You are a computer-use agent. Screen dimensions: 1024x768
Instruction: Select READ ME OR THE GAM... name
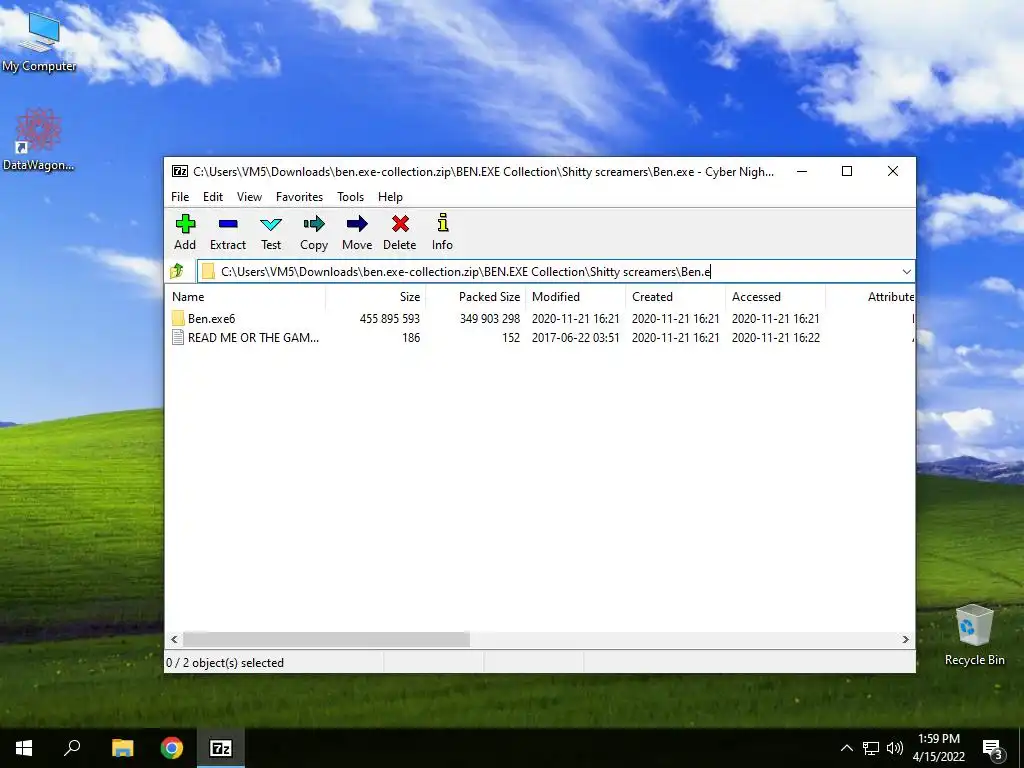pyautogui.click(x=253, y=338)
